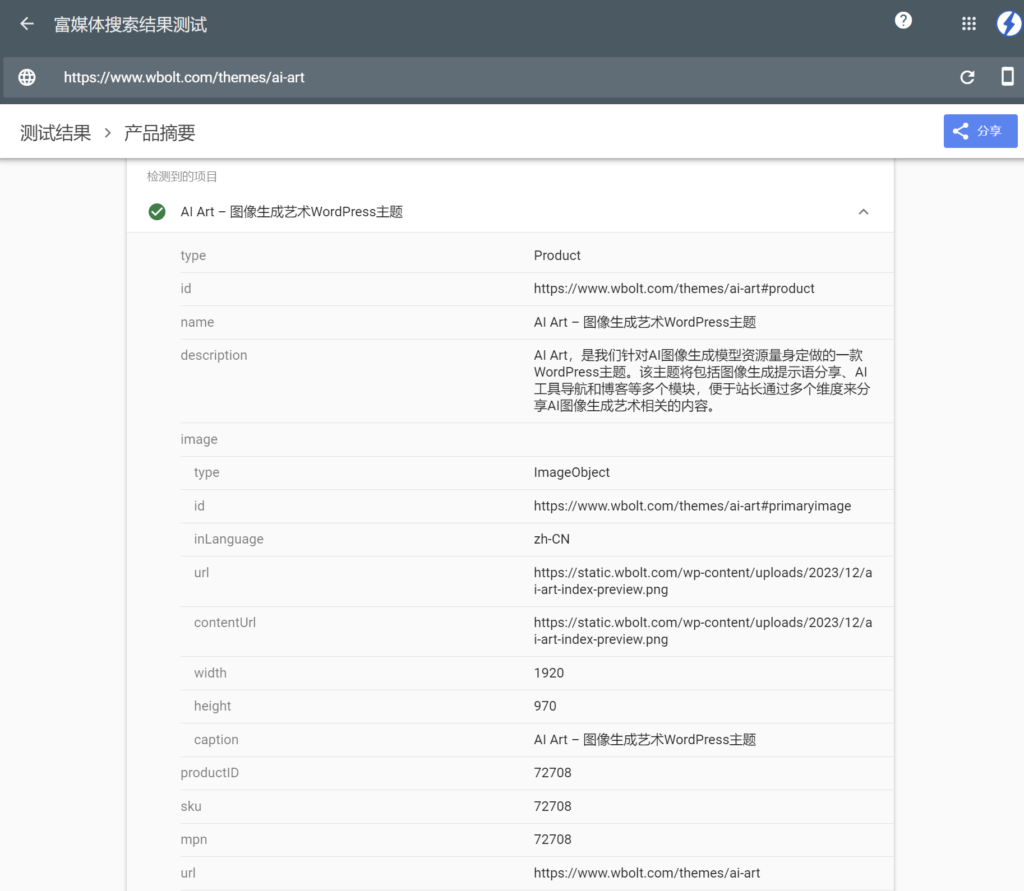Open the help question mark icon
This screenshot has width=1024, height=891.
pyautogui.click(x=903, y=20)
